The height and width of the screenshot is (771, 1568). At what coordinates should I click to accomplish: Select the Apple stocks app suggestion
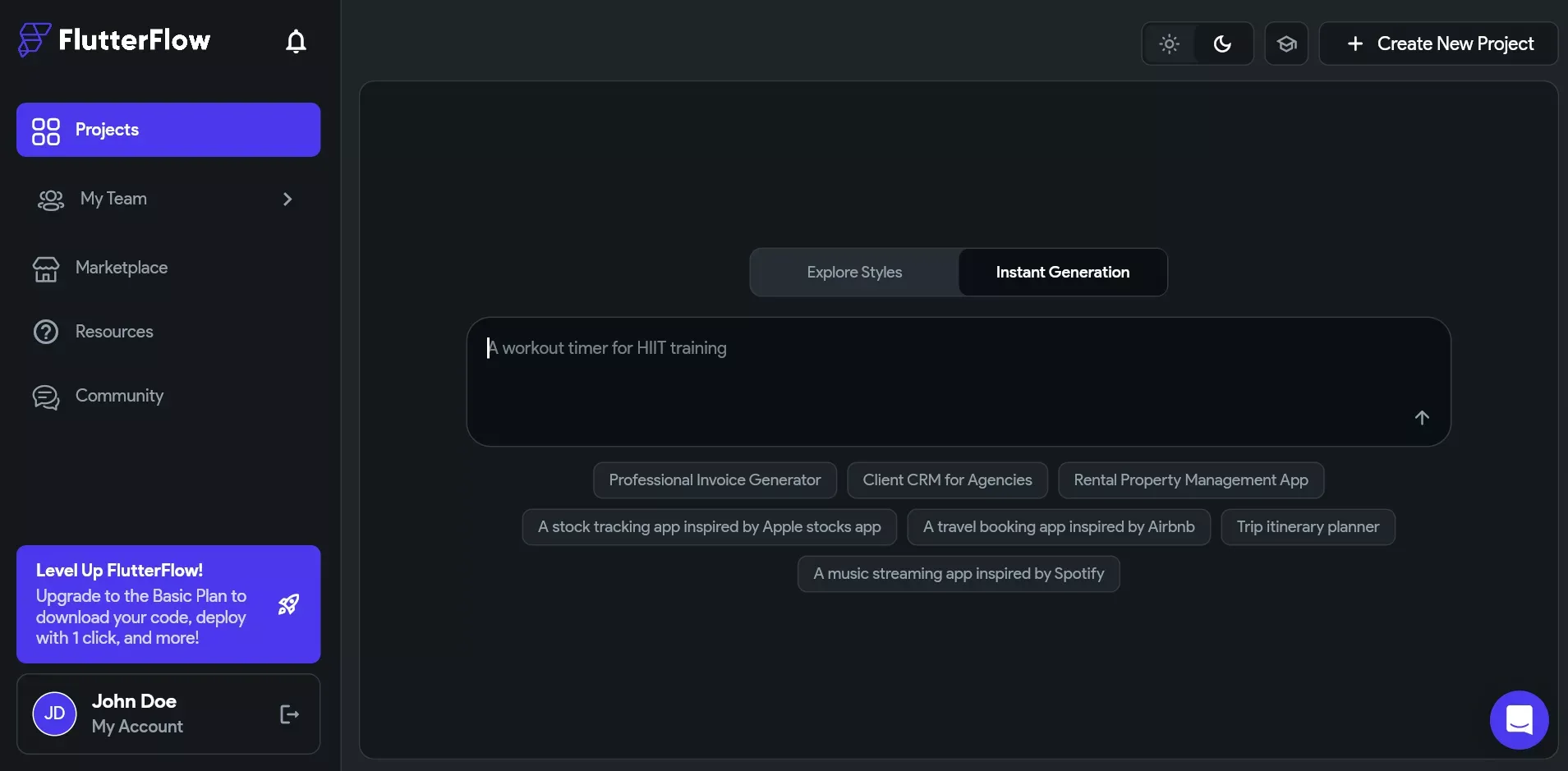710,527
